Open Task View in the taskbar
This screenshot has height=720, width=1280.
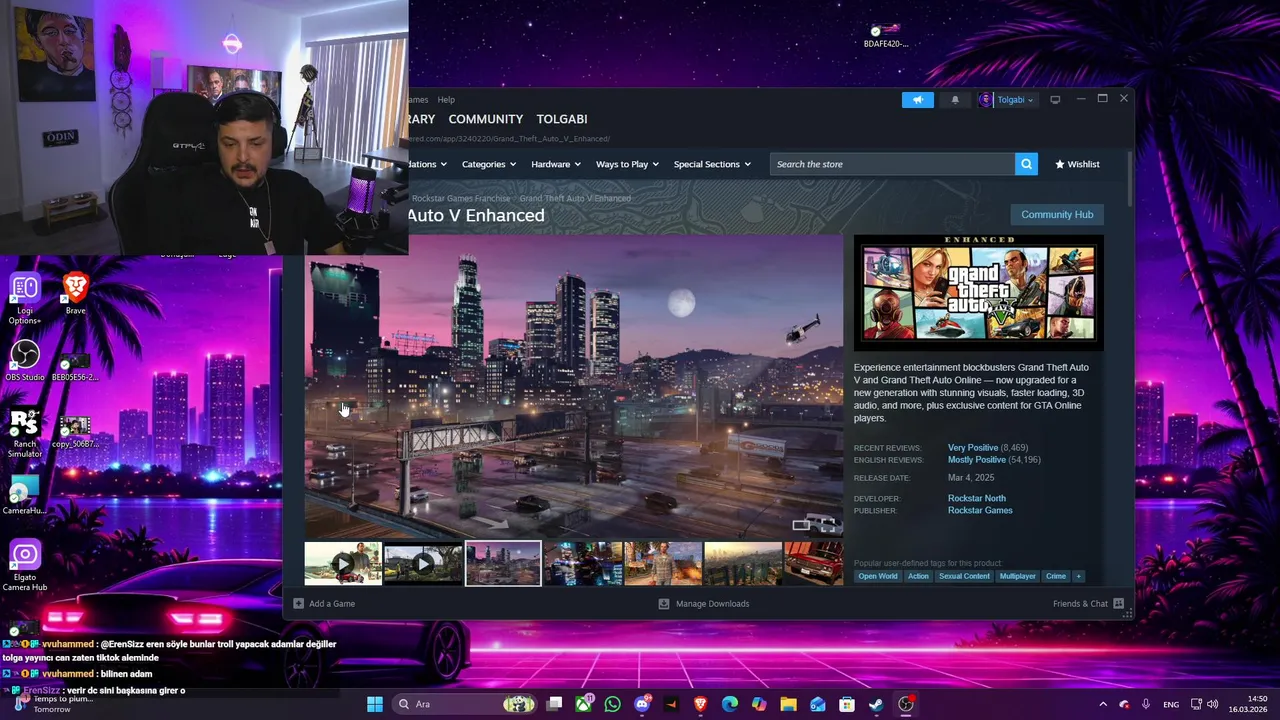point(555,704)
